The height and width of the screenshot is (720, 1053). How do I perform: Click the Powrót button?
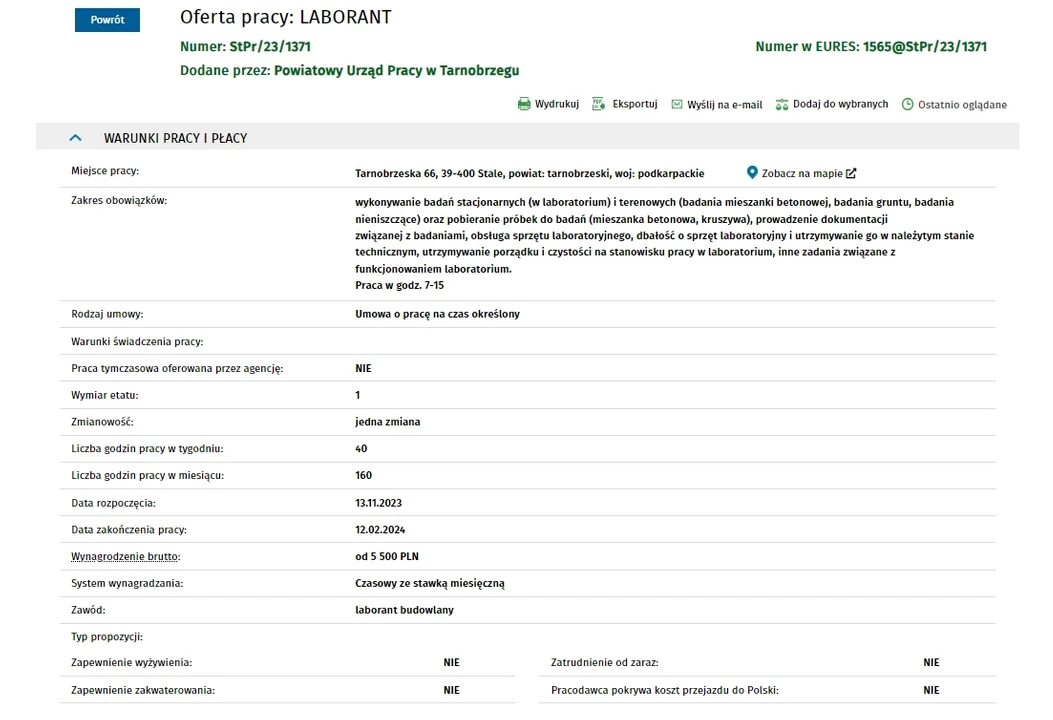[x=107, y=20]
